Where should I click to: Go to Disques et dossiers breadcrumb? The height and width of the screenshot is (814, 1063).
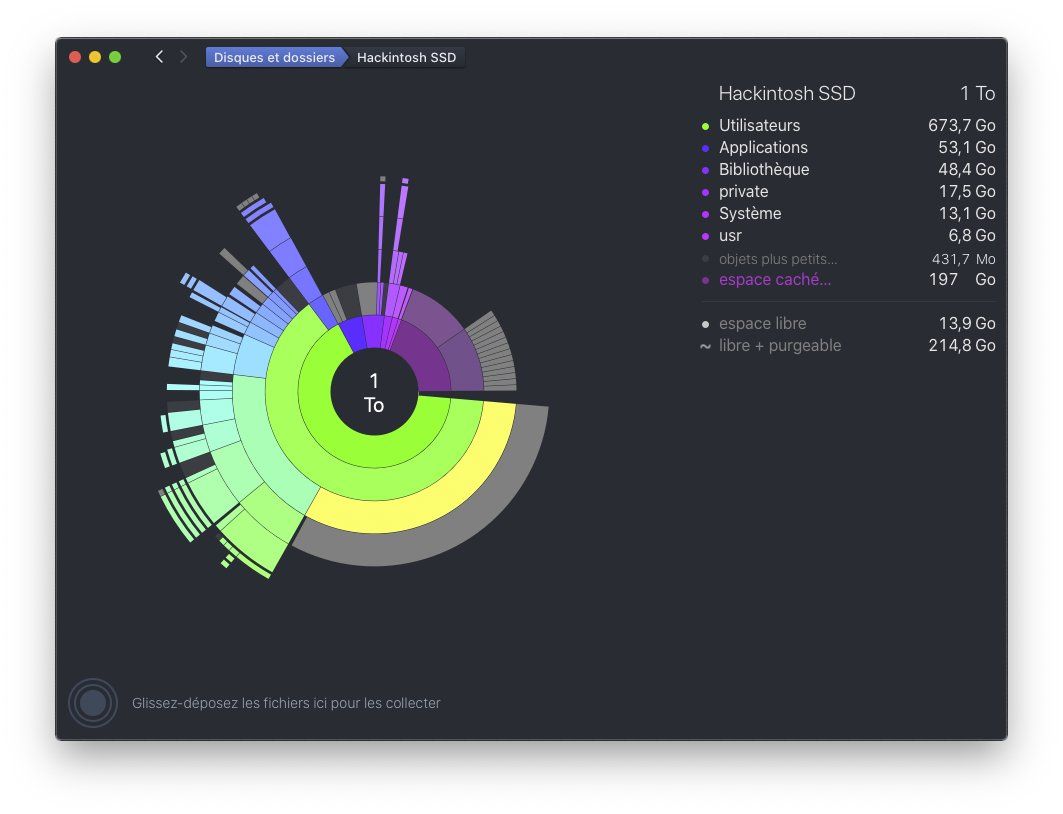coord(274,57)
